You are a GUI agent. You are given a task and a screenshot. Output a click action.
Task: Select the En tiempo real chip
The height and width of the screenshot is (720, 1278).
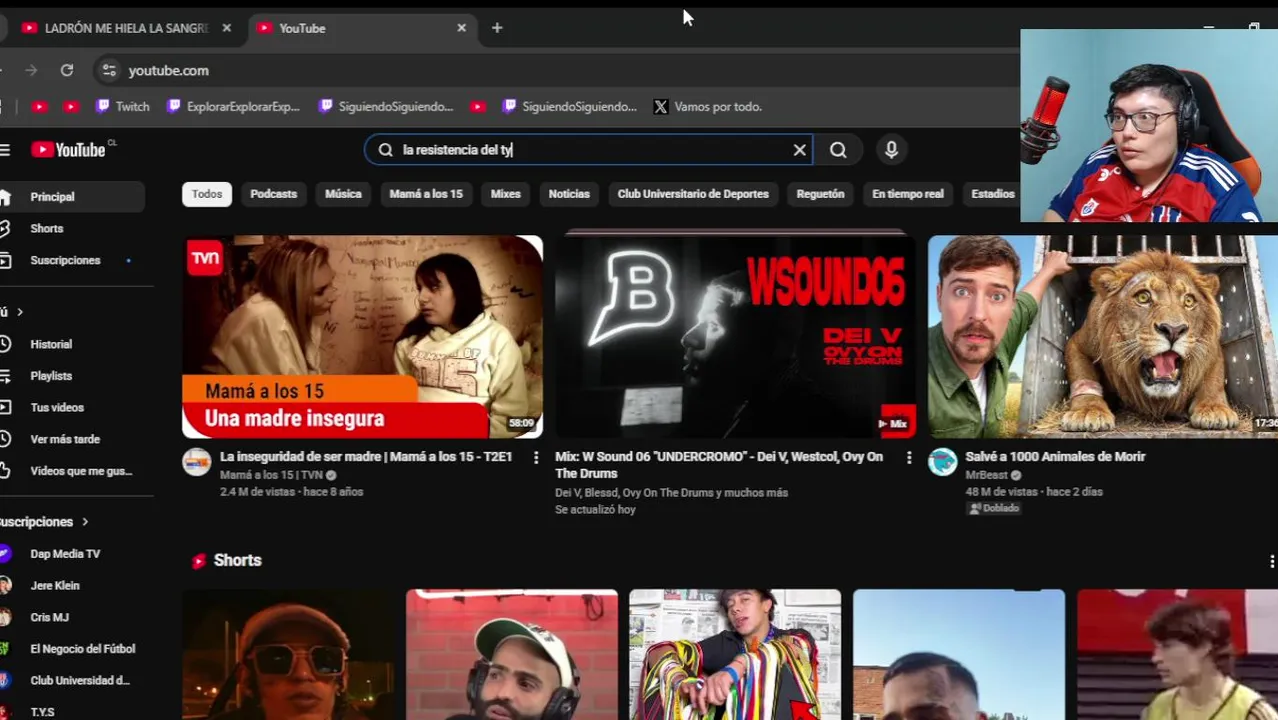point(908,194)
